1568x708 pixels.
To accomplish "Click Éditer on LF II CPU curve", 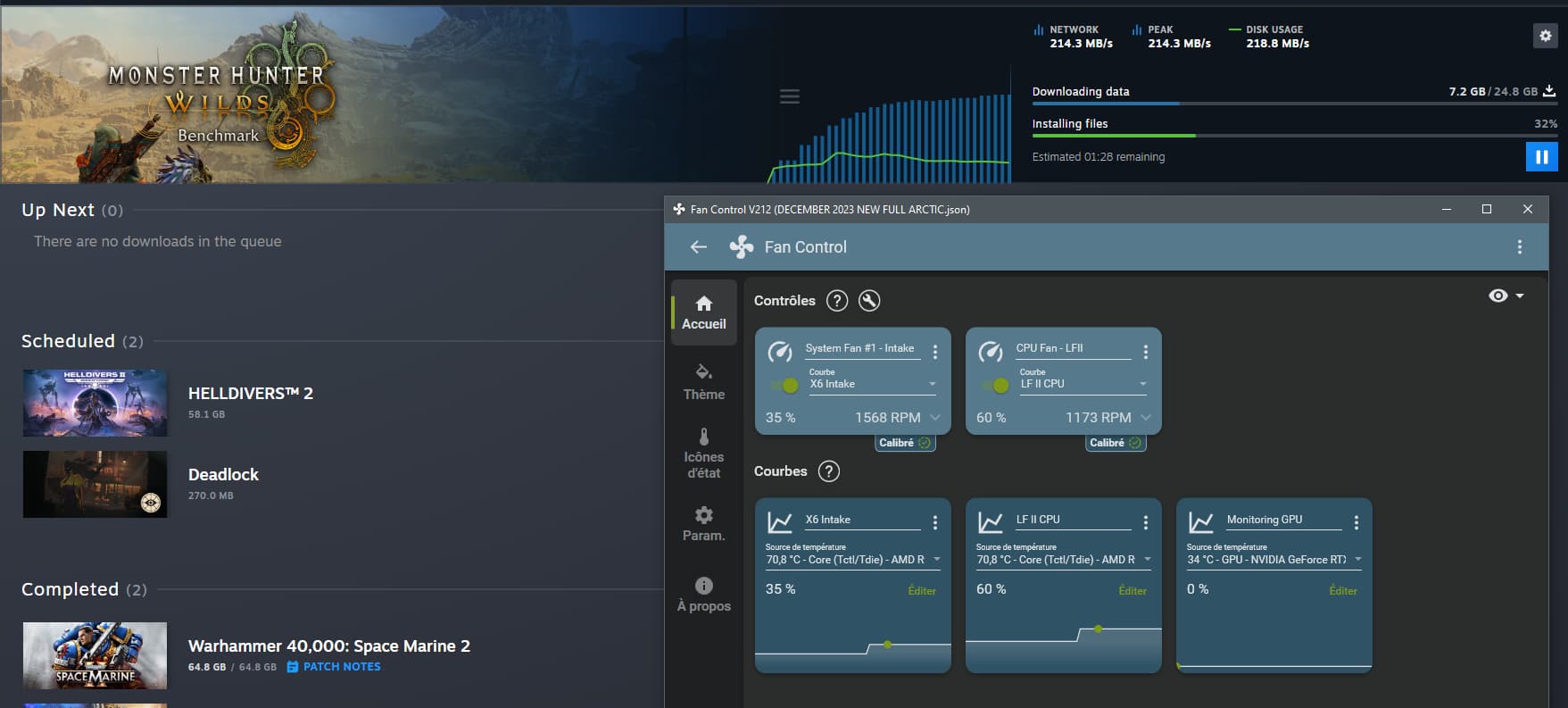I will coord(1132,591).
